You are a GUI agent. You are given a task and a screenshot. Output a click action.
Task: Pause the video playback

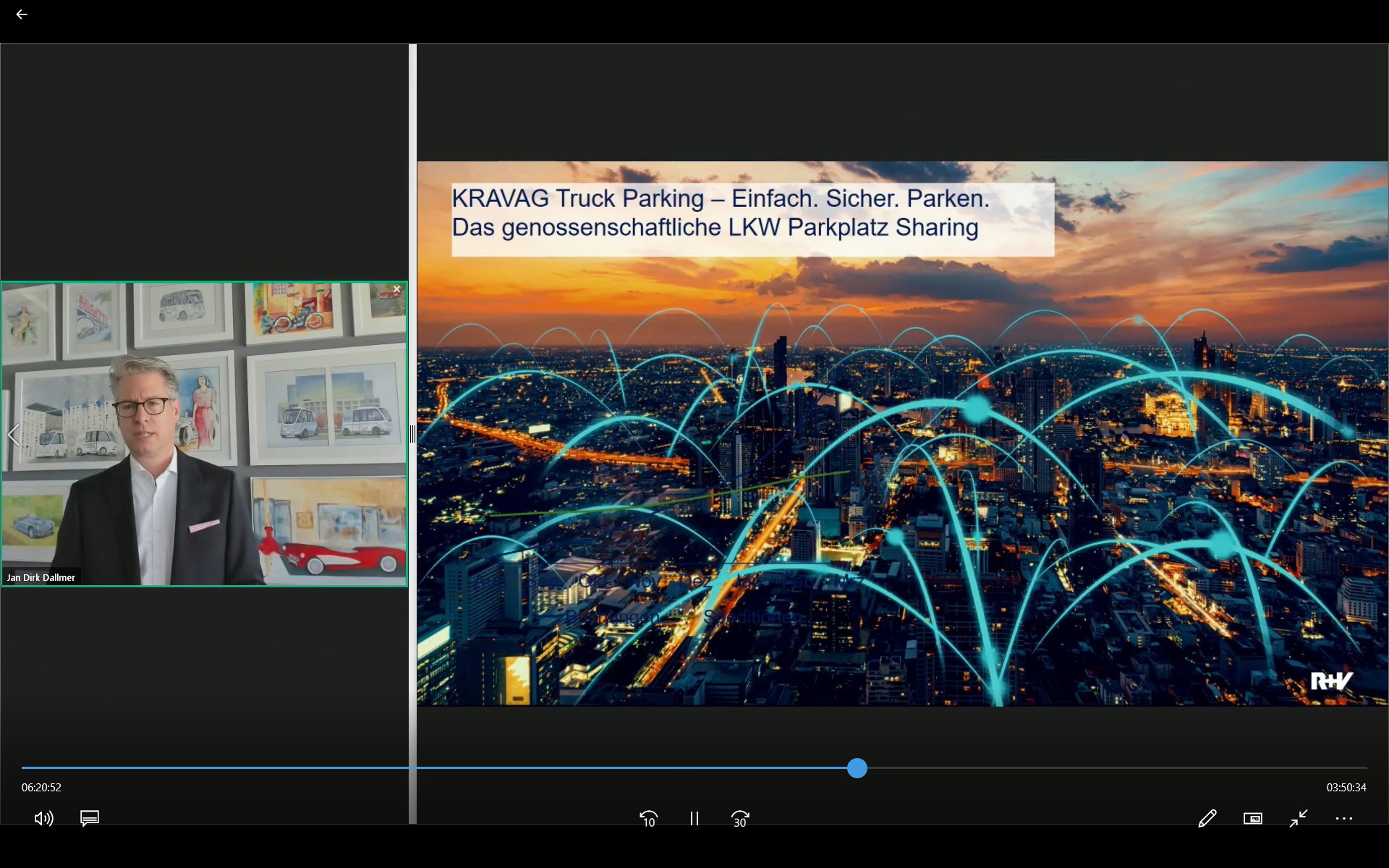coord(694,819)
